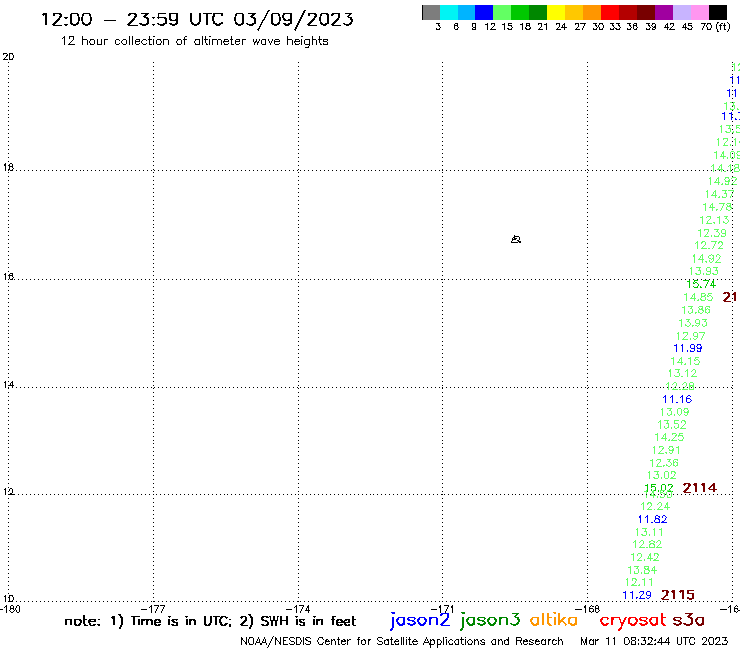The width and height of the screenshot is (740, 650).
Task: Pick the yellow swatch in the legend
Action: [x=556, y=12]
